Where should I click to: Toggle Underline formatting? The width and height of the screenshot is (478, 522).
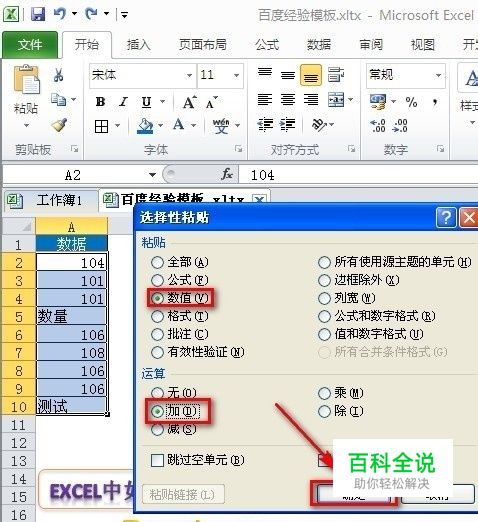pyautogui.click(x=146, y=102)
